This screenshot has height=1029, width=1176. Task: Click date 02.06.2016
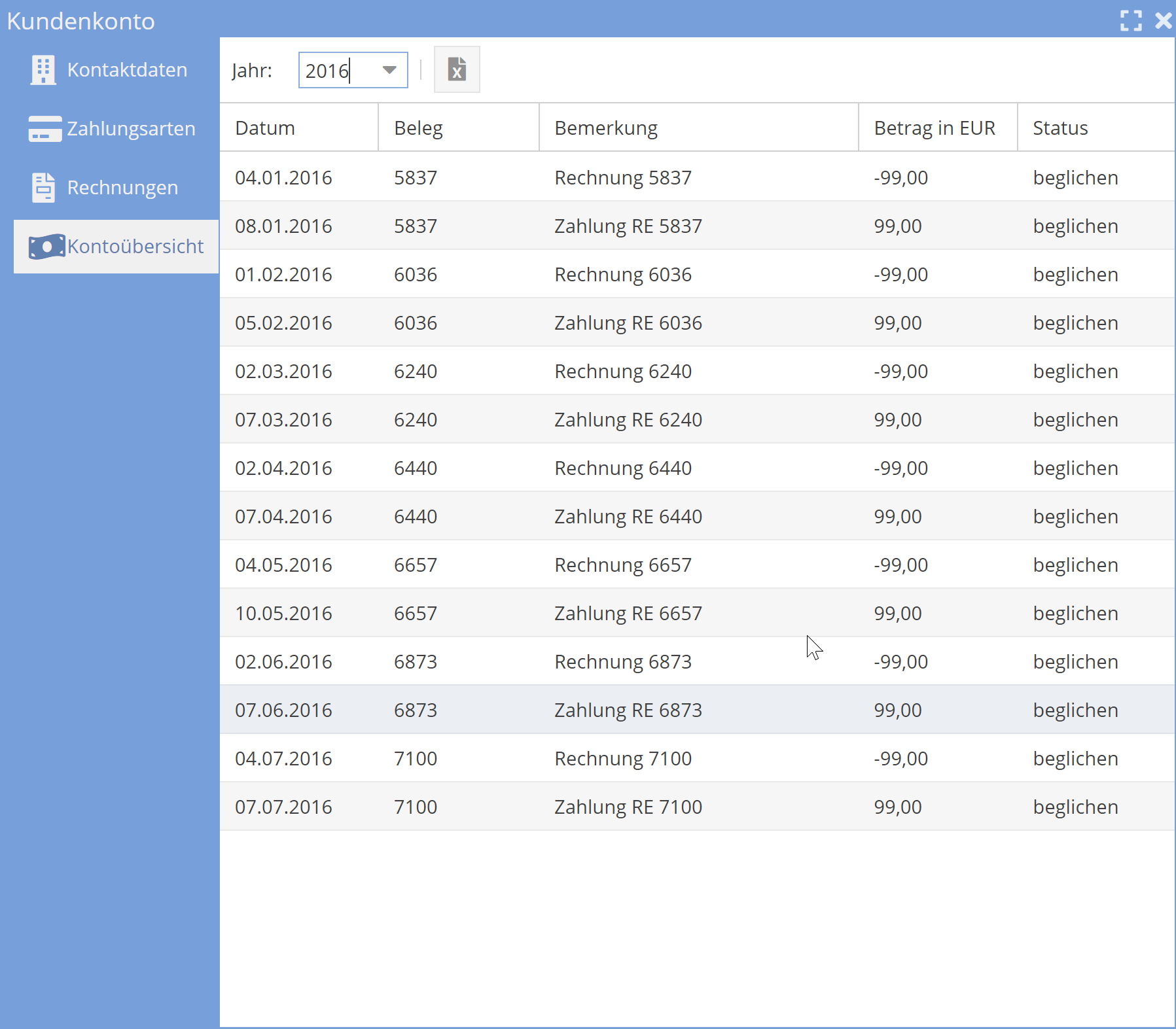point(283,661)
